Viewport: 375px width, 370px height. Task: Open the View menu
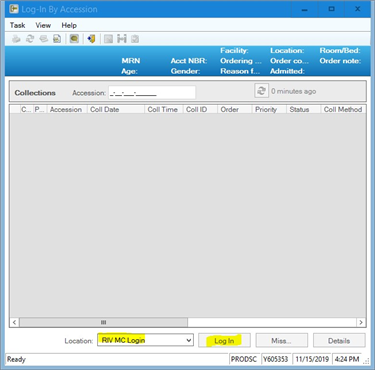pos(43,25)
